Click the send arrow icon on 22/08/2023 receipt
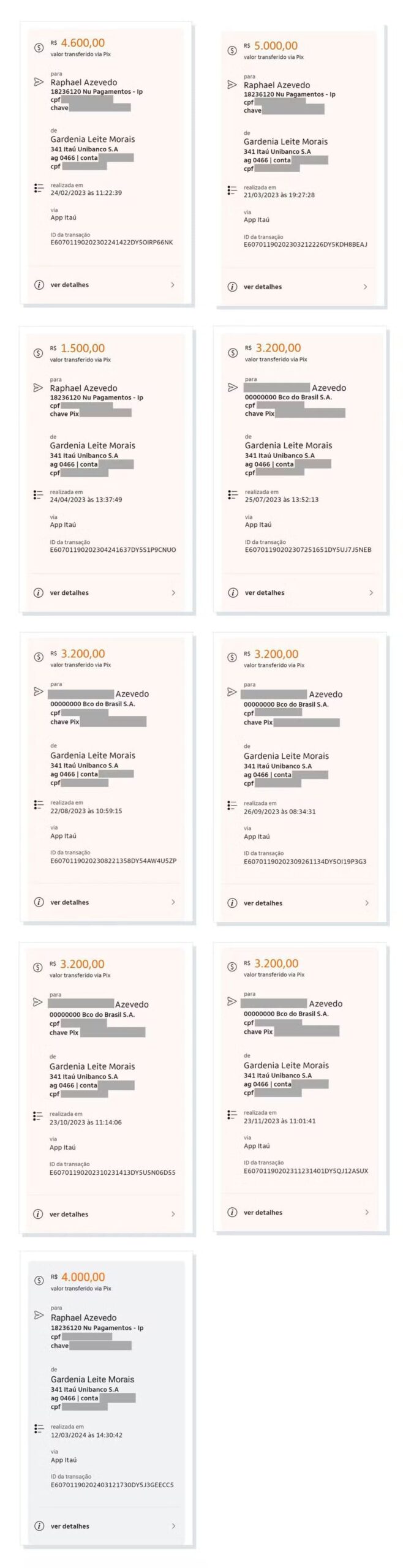Screen dimensions: 403x1568 pyautogui.click(x=38, y=692)
